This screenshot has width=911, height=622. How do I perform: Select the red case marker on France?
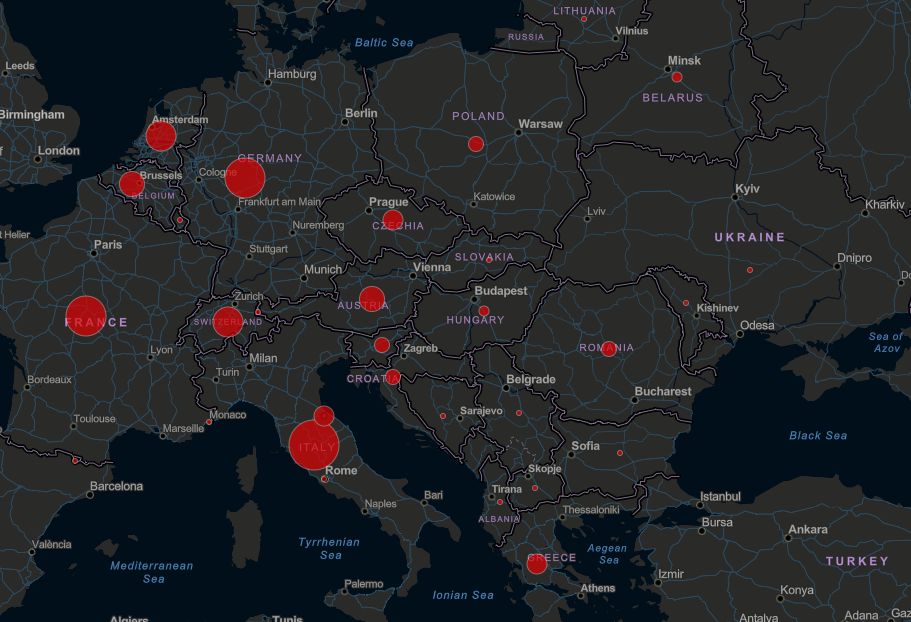coord(86,316)
